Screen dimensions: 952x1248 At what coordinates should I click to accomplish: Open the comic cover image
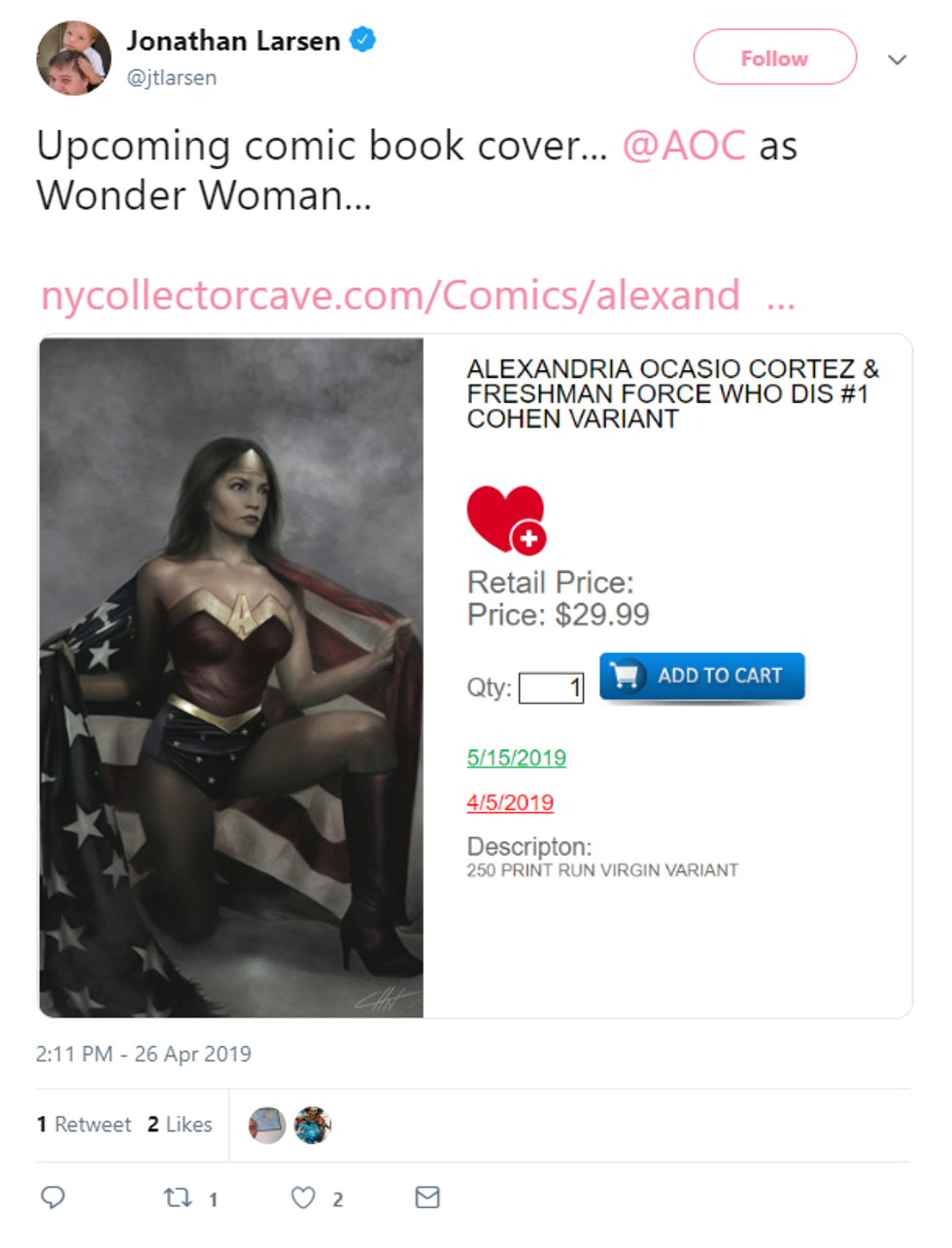tap(231, 677)
